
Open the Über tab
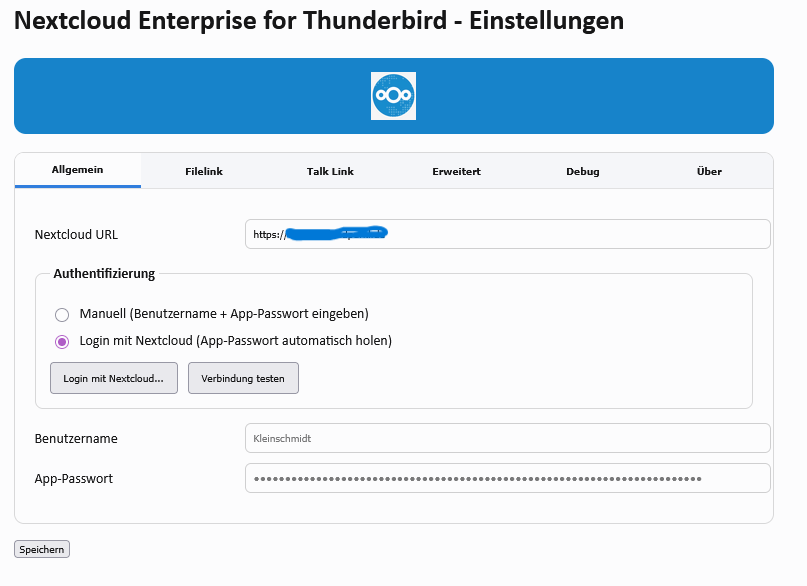point(709,172)
